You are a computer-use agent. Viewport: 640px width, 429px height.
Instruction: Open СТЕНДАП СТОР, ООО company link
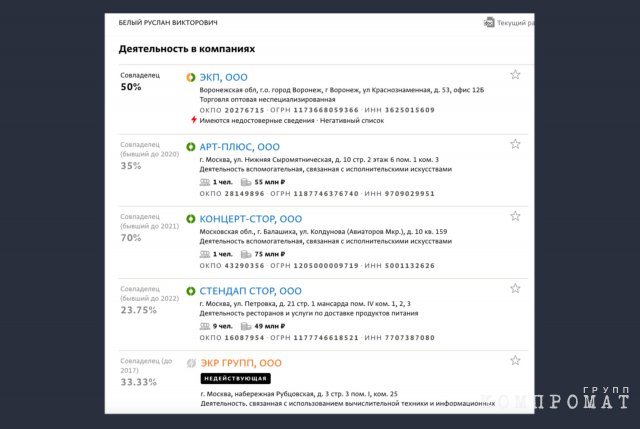[x=250, y=291]
